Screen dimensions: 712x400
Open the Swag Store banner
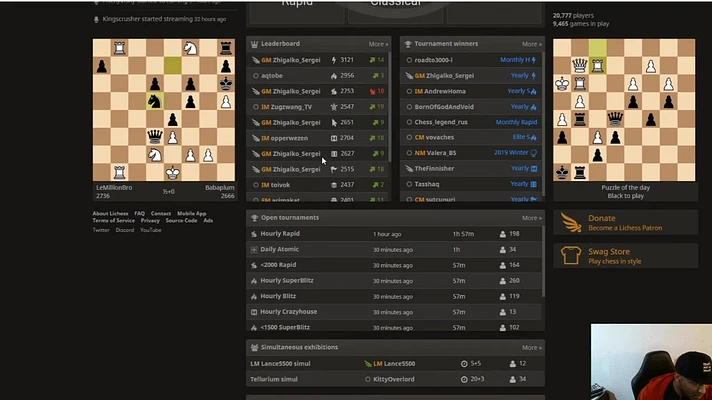click(625, 256)
